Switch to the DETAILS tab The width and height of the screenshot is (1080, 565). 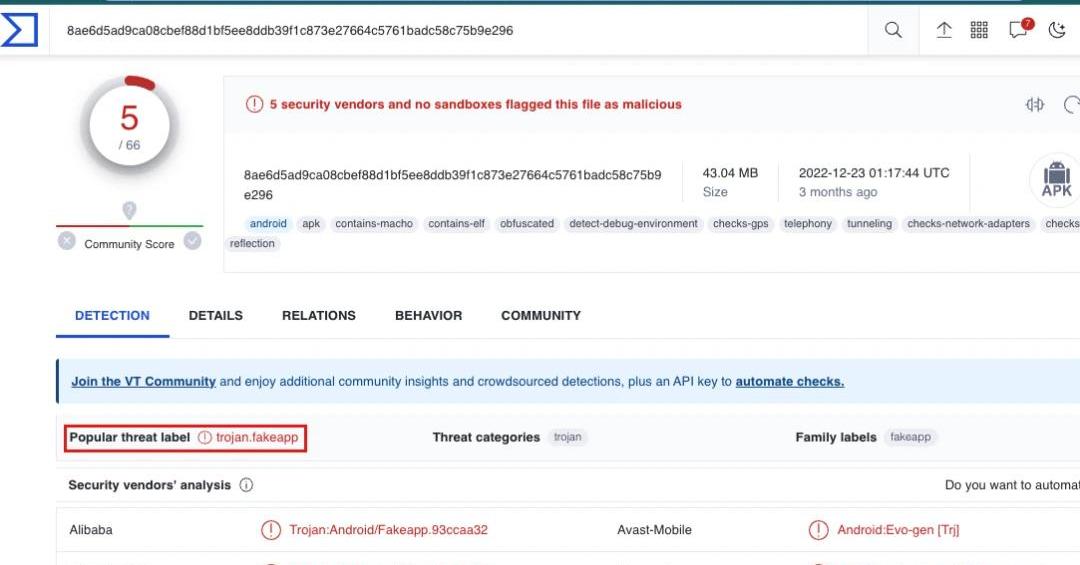click(x=216, y=316)
